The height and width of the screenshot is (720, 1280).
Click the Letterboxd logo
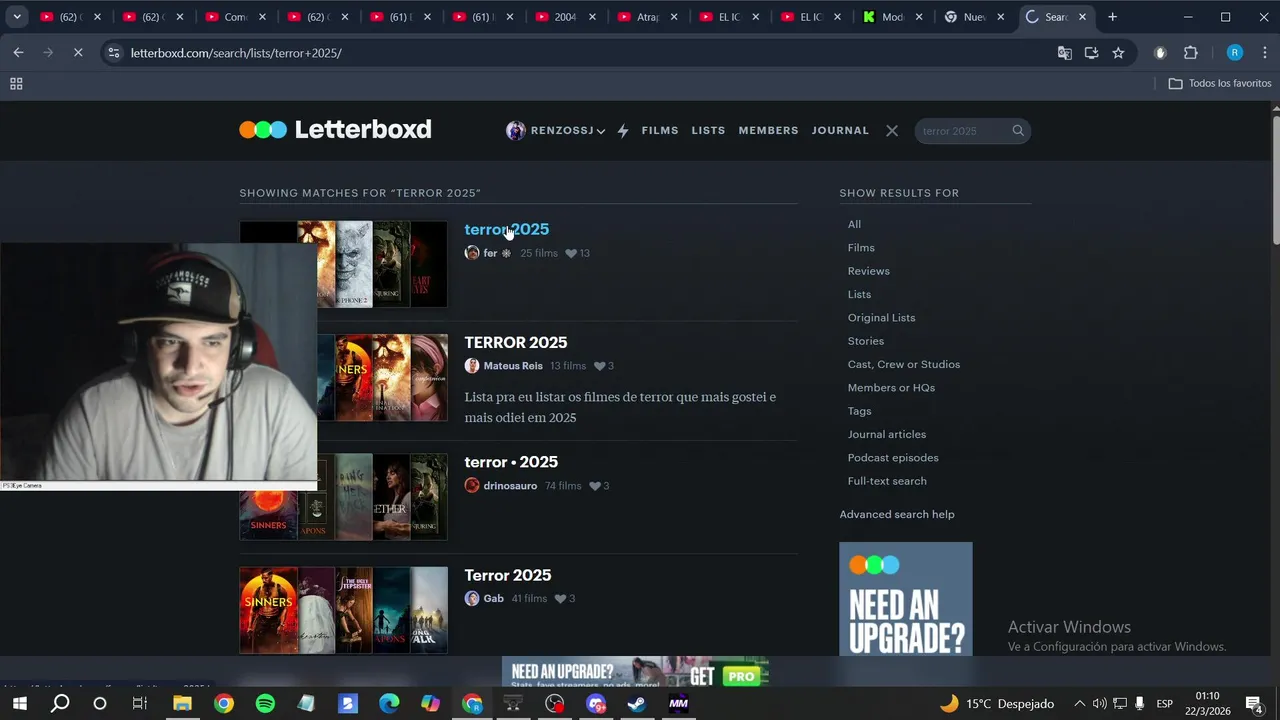click(335, 129)
